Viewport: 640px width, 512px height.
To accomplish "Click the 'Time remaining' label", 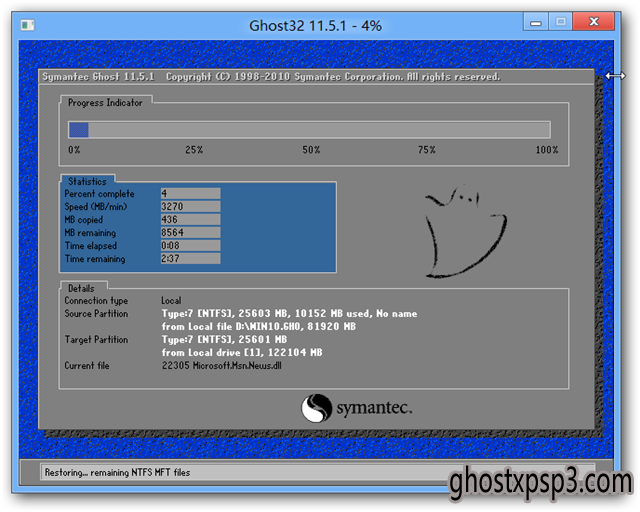I will pyautogui.click(x=95, y=259).
